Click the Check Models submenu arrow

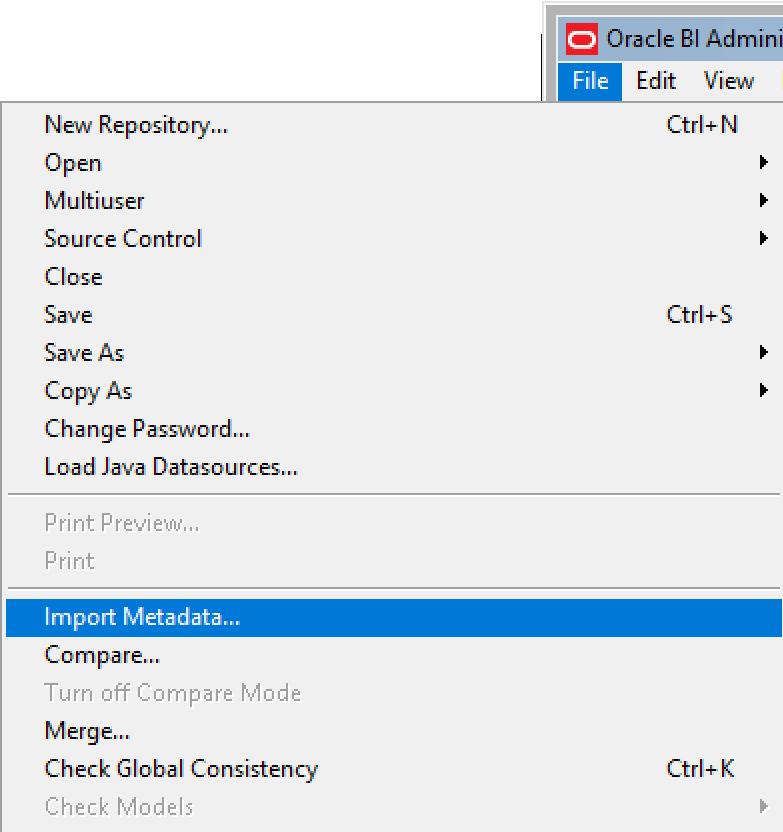(x=763, y=806)
